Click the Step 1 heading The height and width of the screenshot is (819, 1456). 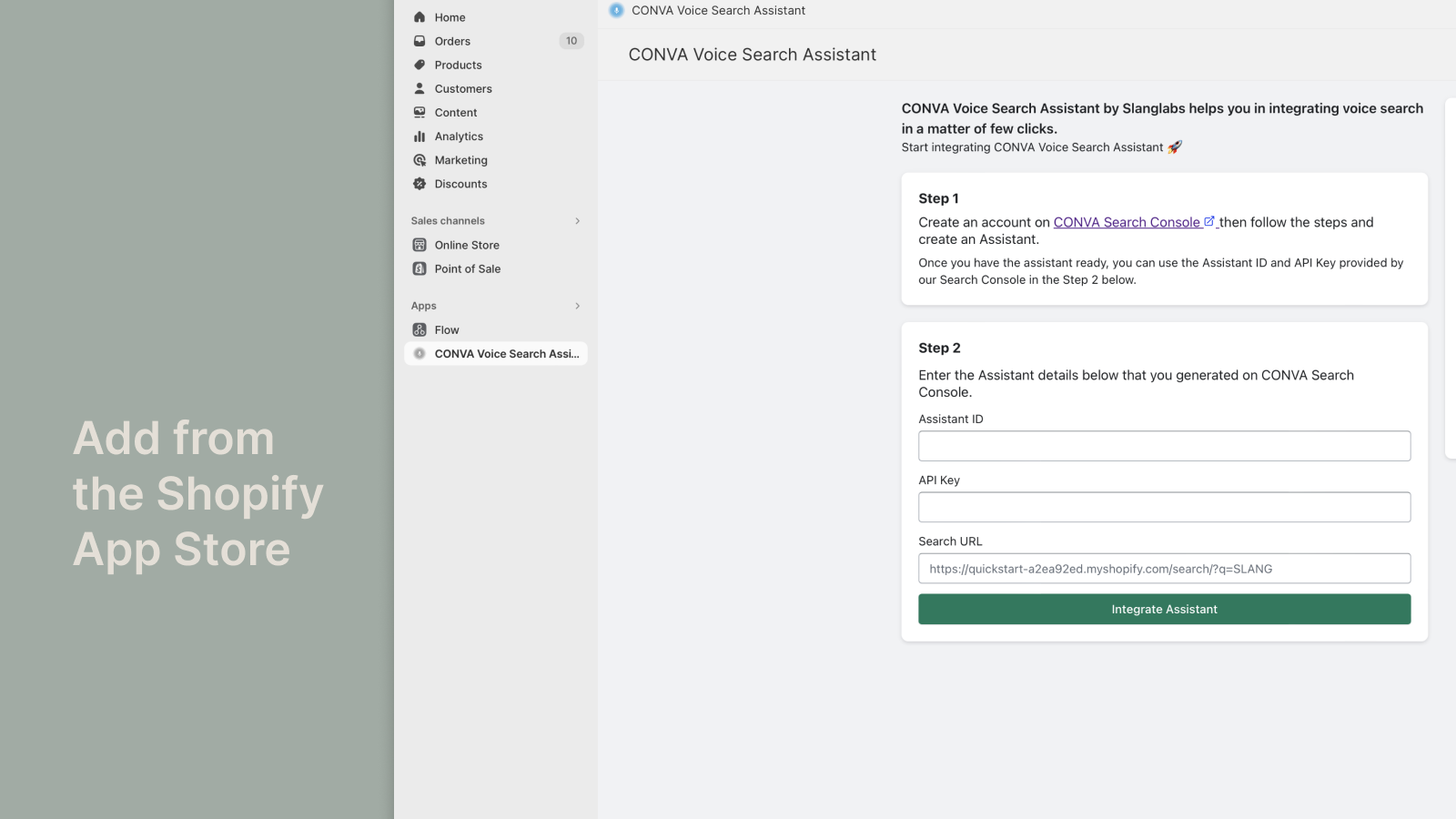pos(938,198)
